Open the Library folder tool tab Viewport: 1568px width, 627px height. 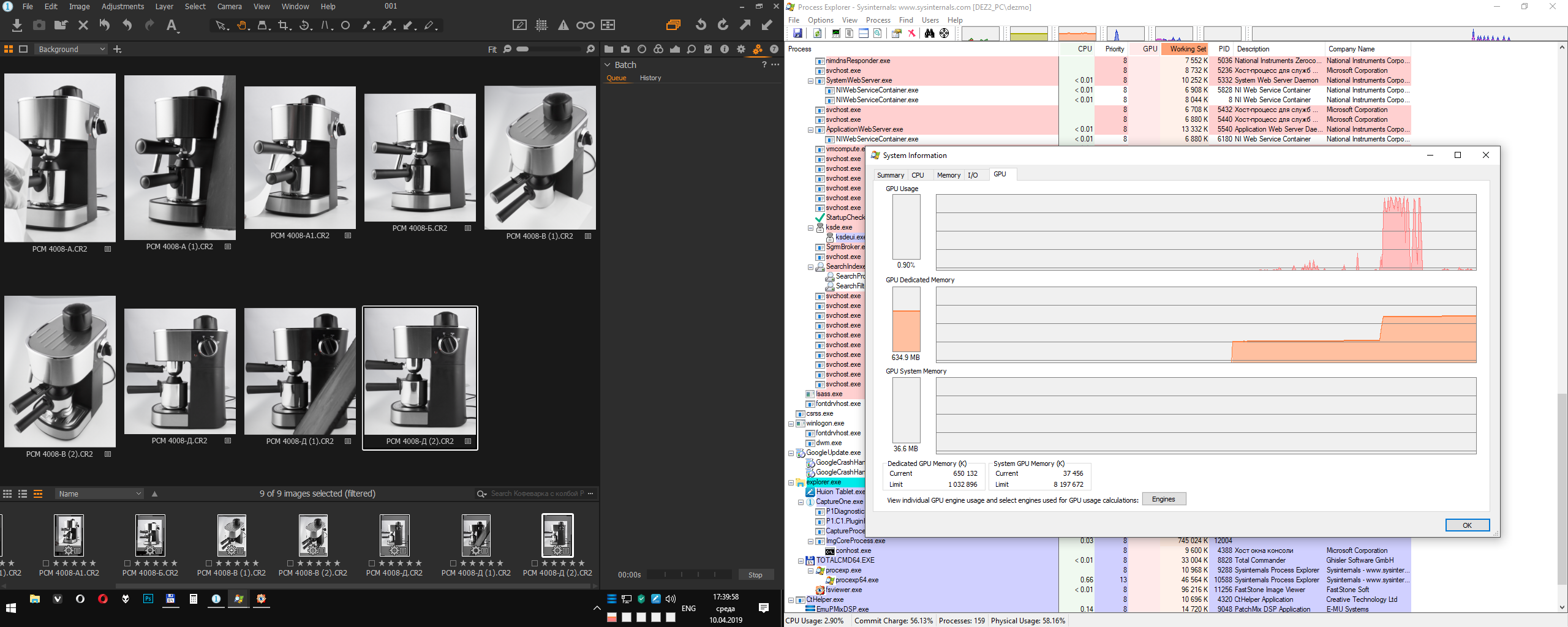pos(609,49)
